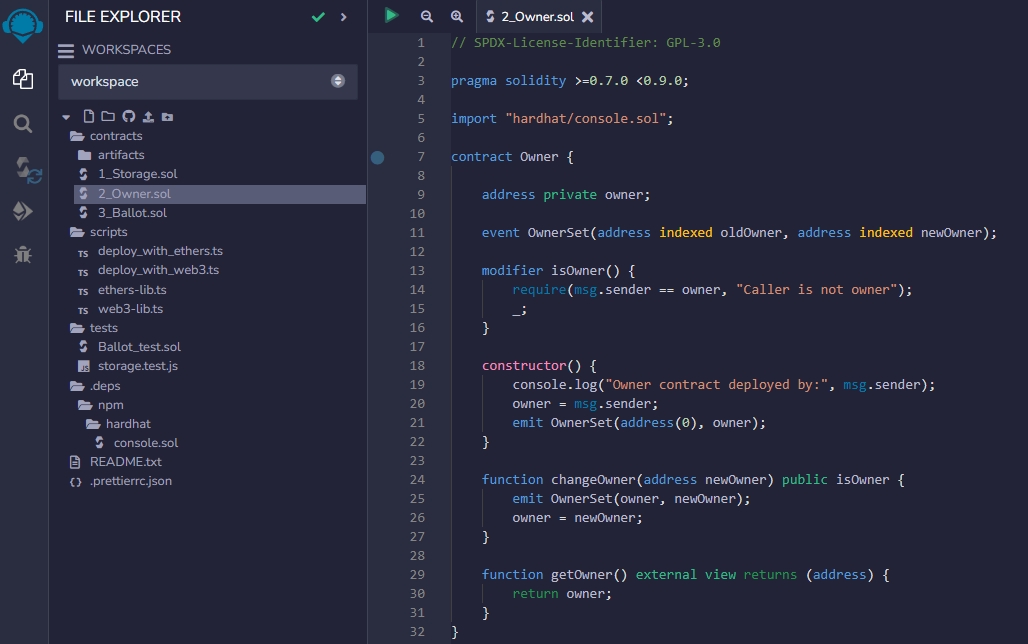
Task: Open the Search in files panel
Action: coord(23,124)
